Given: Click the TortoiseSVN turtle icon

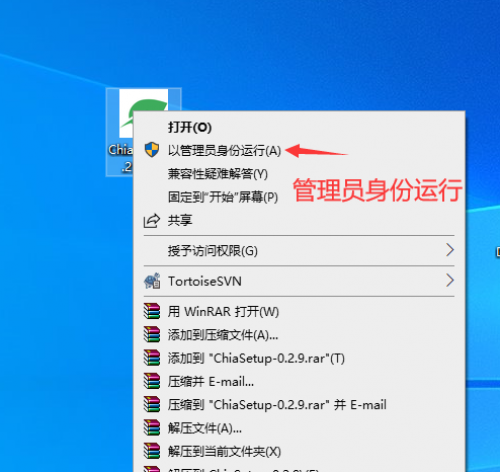Looking at the screenshot, I should click(x=152, y=281).
